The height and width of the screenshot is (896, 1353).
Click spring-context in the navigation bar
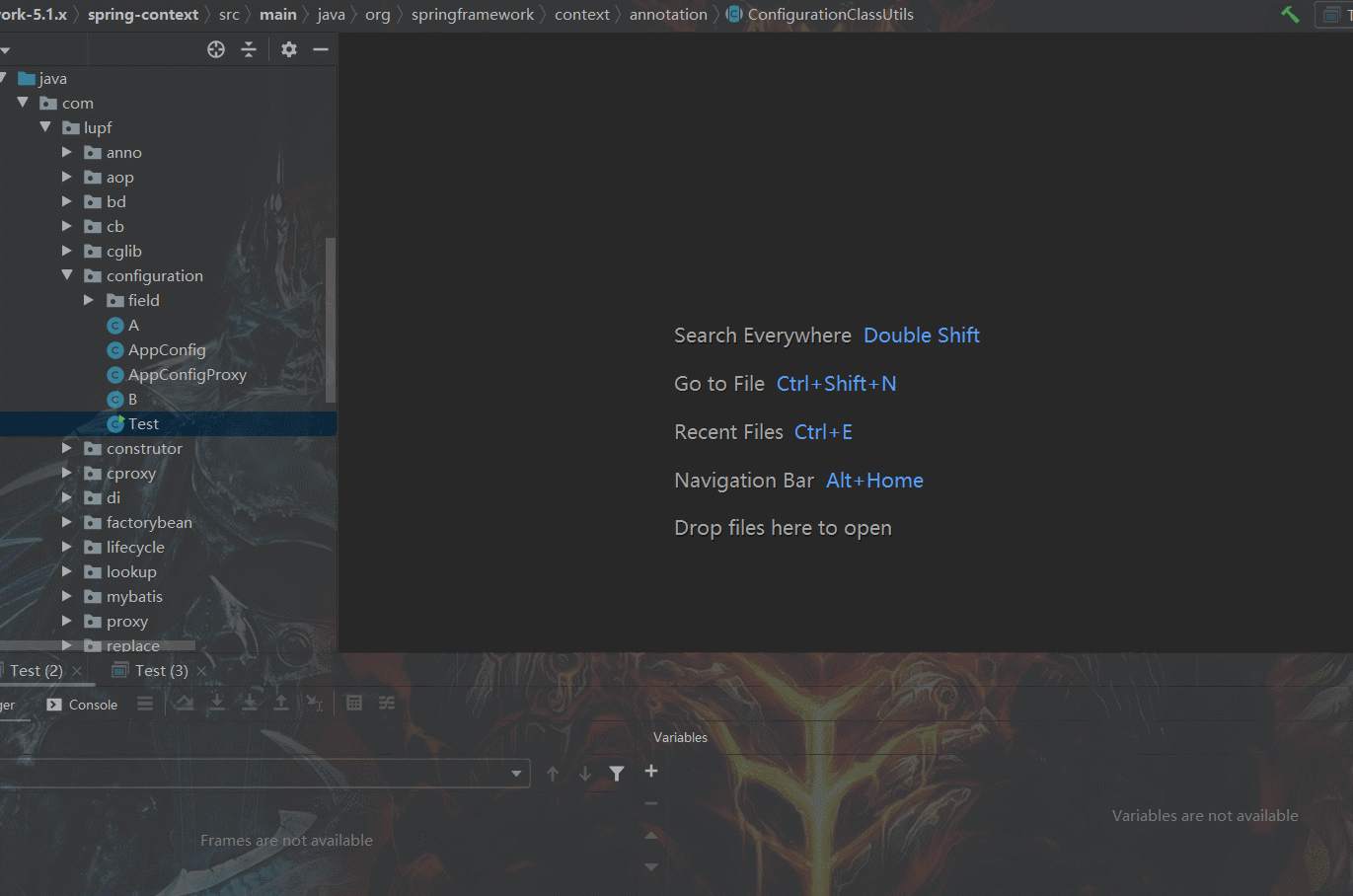click(143, 14)
